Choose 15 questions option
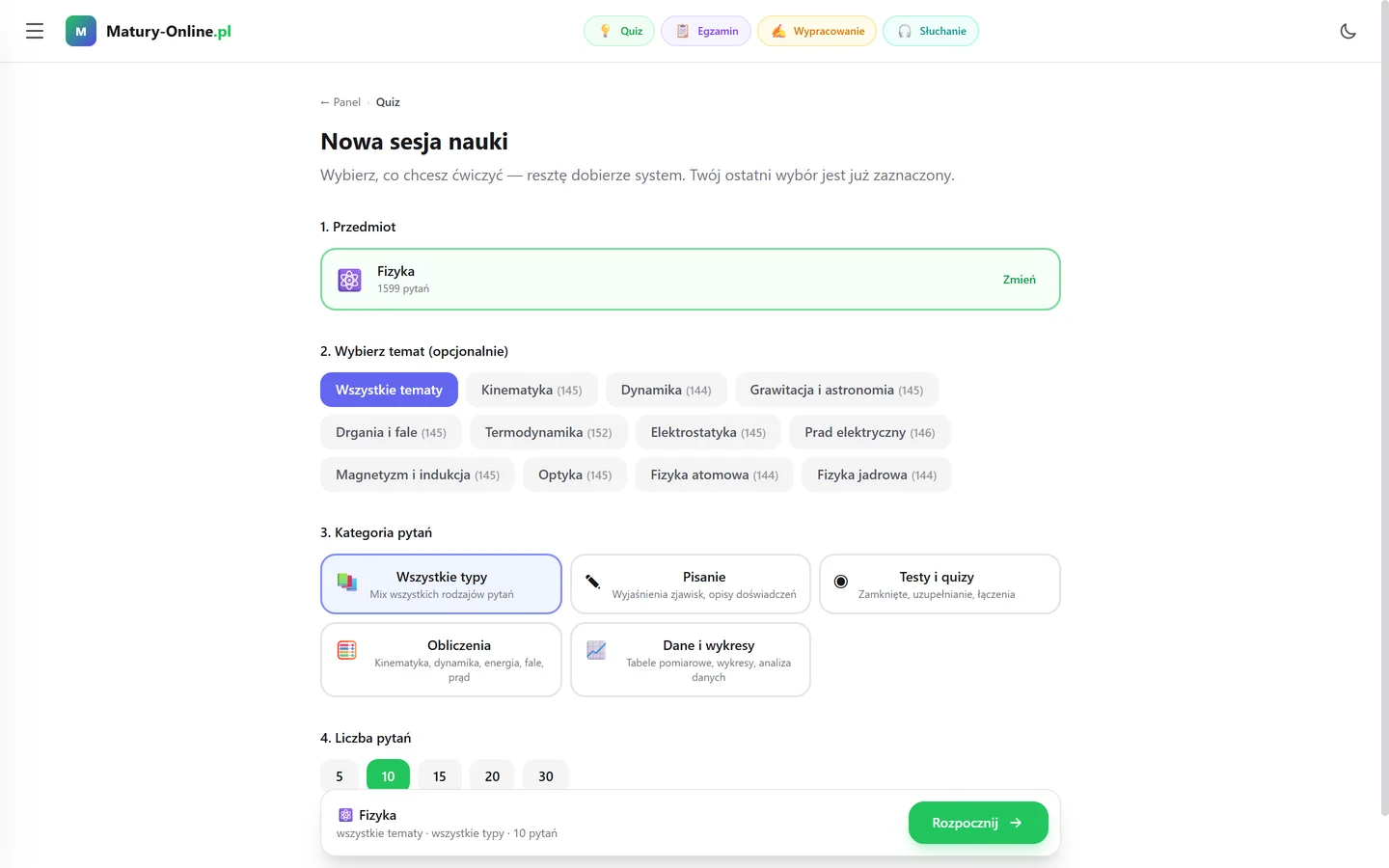 440,775
